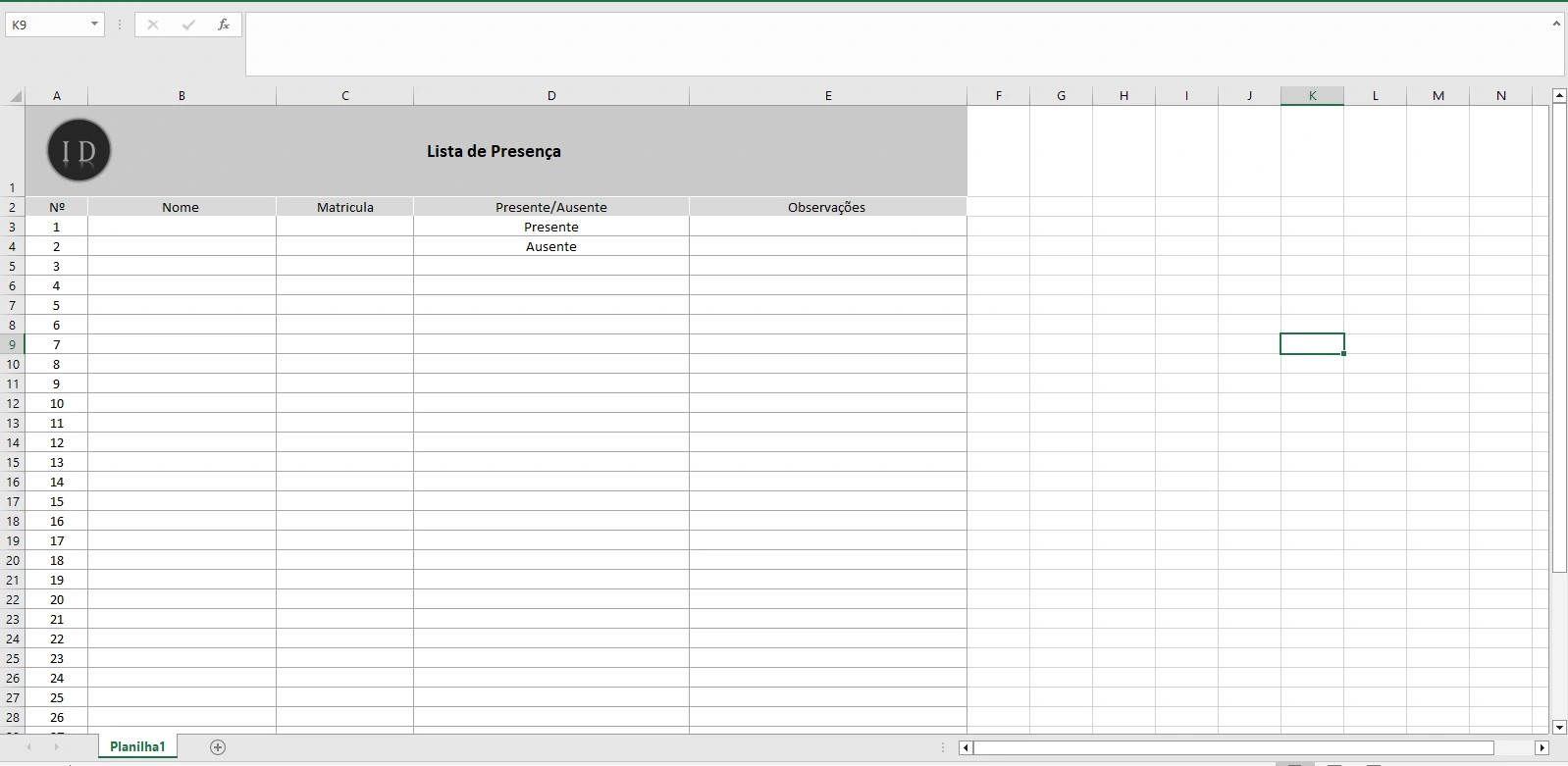Click the horizontal scrollbar right arrow
Screen dimensions: 1568x766
pos(1542,747)
